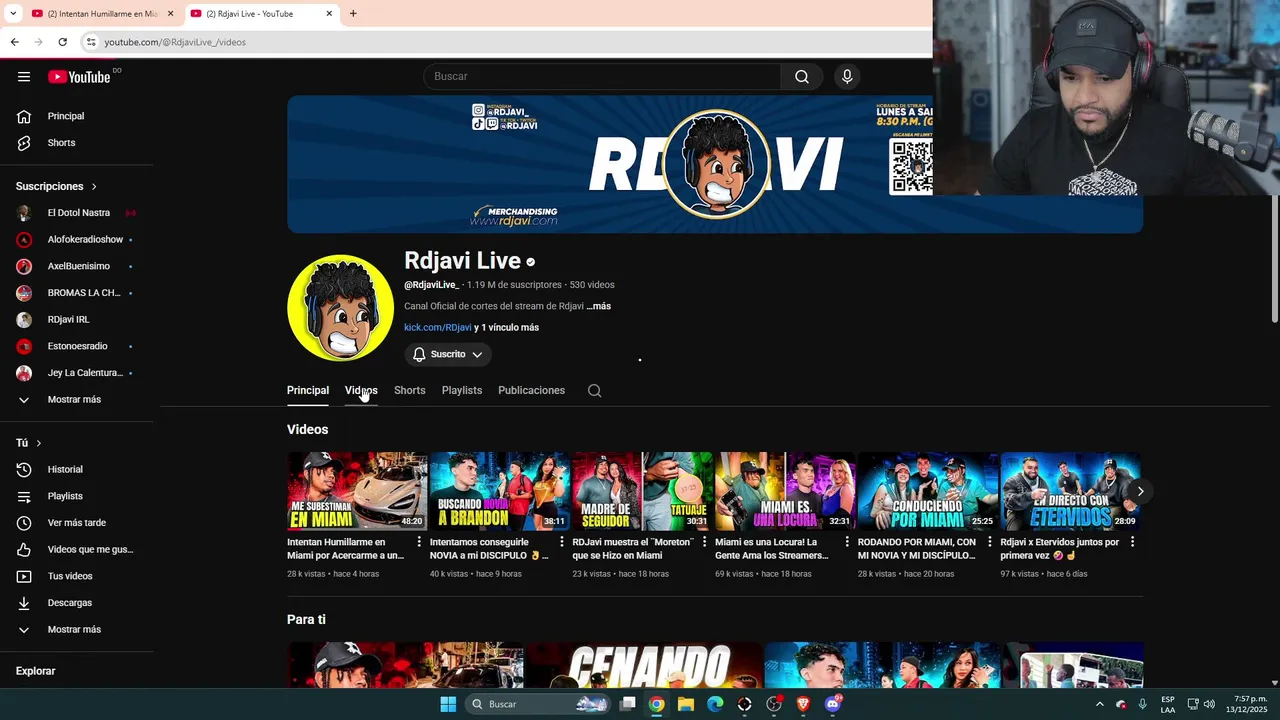Click the browser address bar URL
The width and height of the screenshot is (1280, 720).
175,42
